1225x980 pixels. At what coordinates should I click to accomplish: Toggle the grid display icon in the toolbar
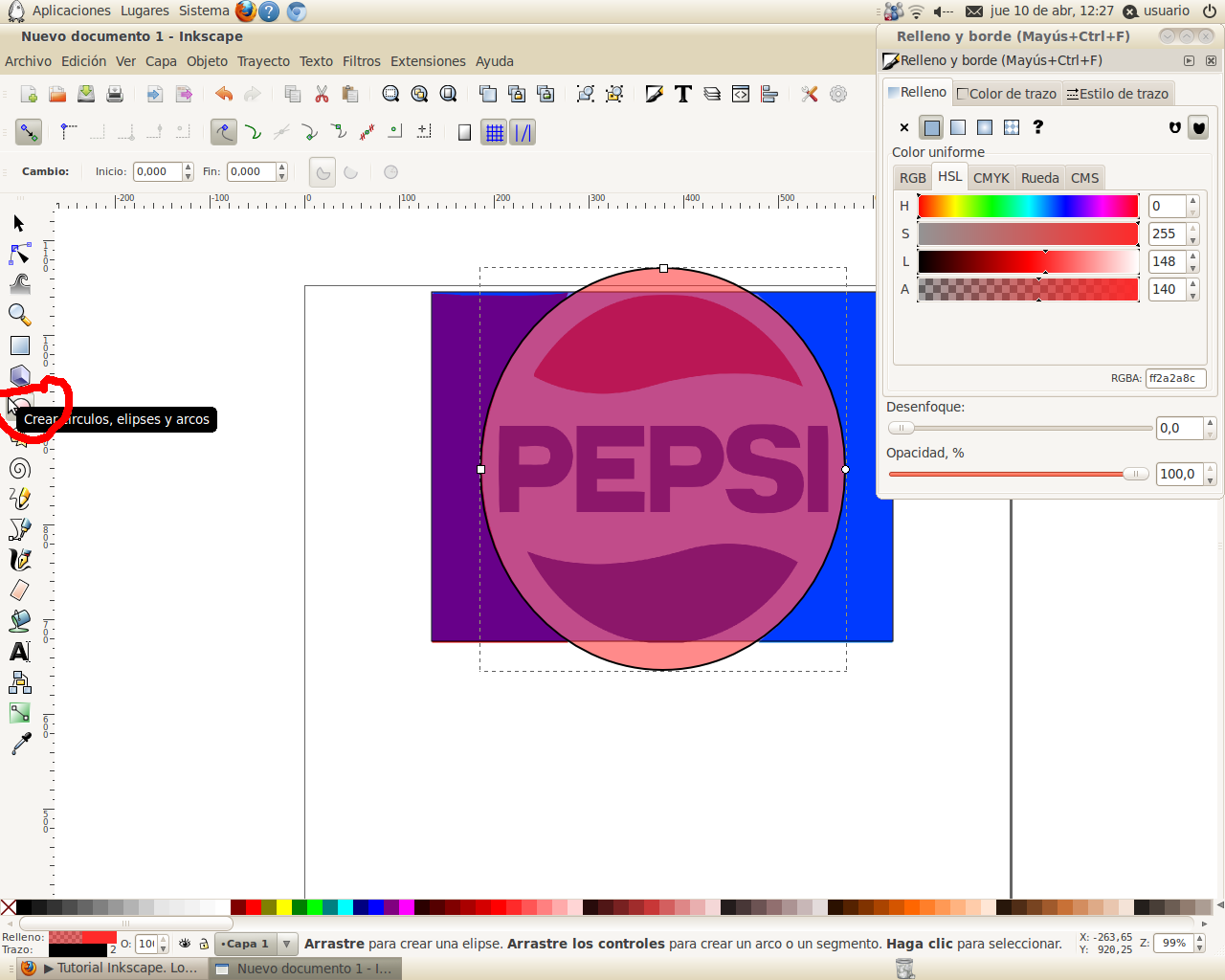tap(495, 132)
